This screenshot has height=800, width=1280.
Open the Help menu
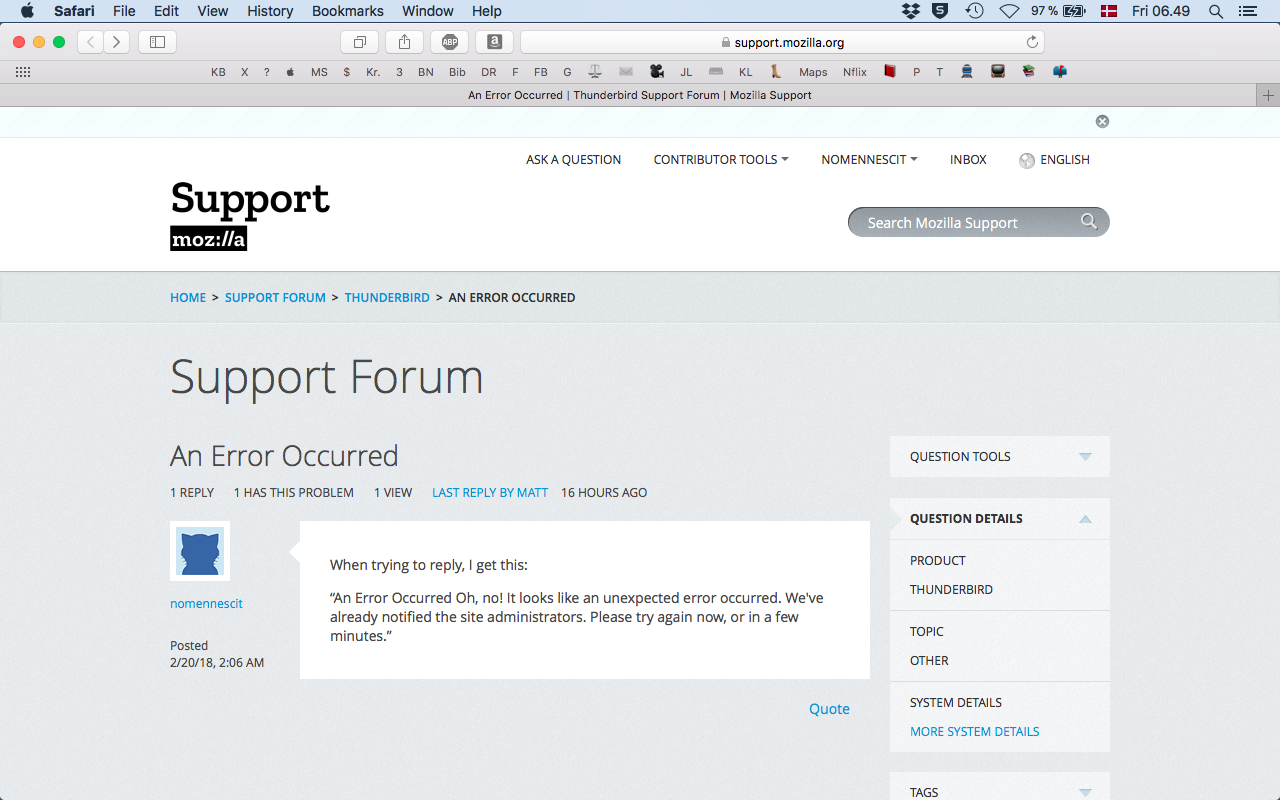pos(487,11)
